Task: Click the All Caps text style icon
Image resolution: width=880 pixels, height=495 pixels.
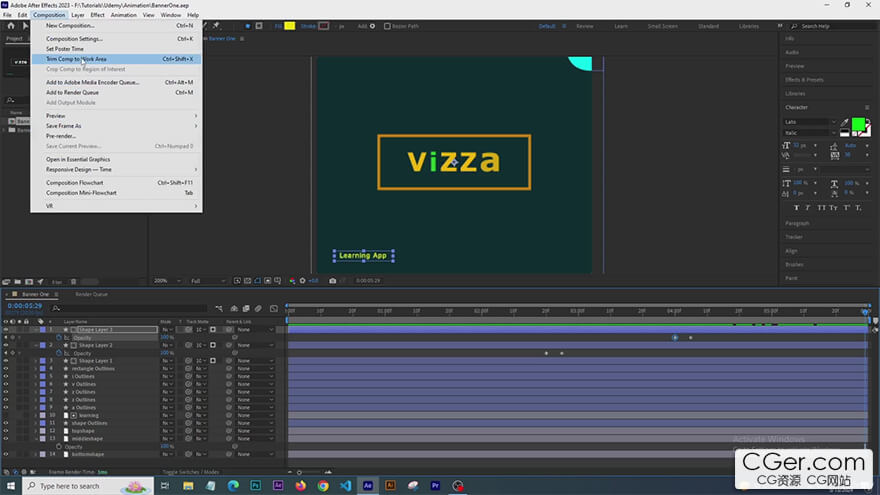Action: click(821, 208)
